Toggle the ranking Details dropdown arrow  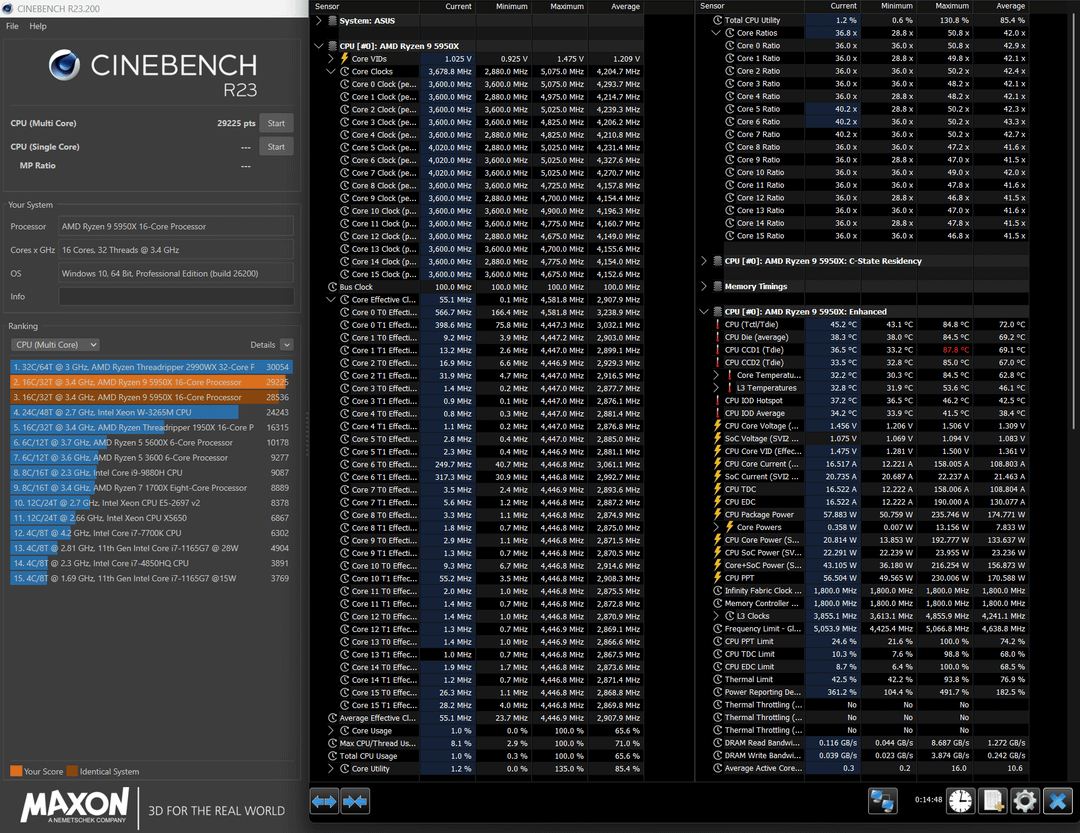287,345
